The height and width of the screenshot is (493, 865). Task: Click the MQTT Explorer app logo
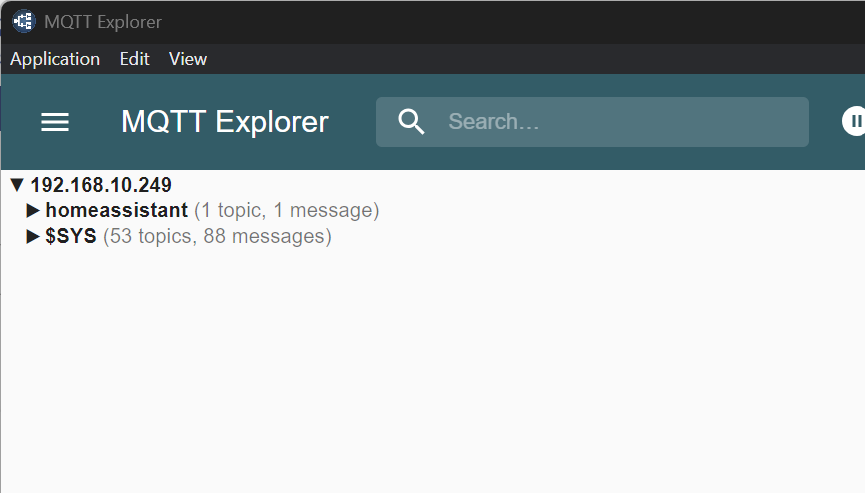24,22
